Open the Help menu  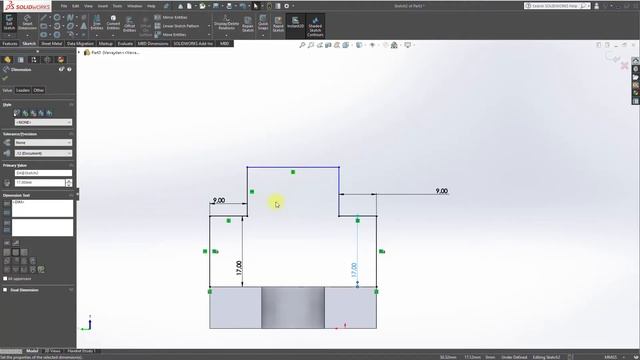[151, 6]
